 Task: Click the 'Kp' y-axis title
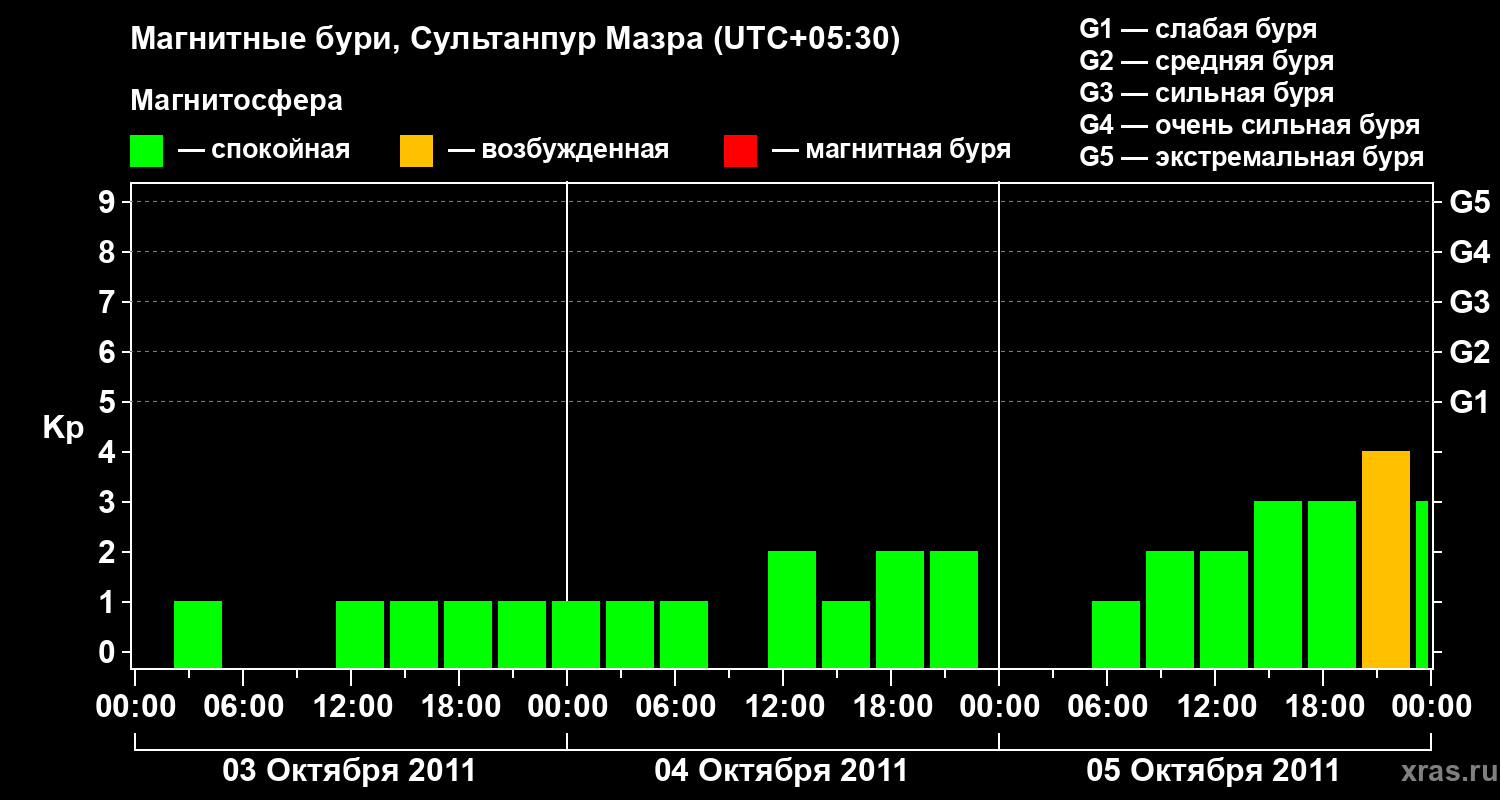[x=63, y=428]
